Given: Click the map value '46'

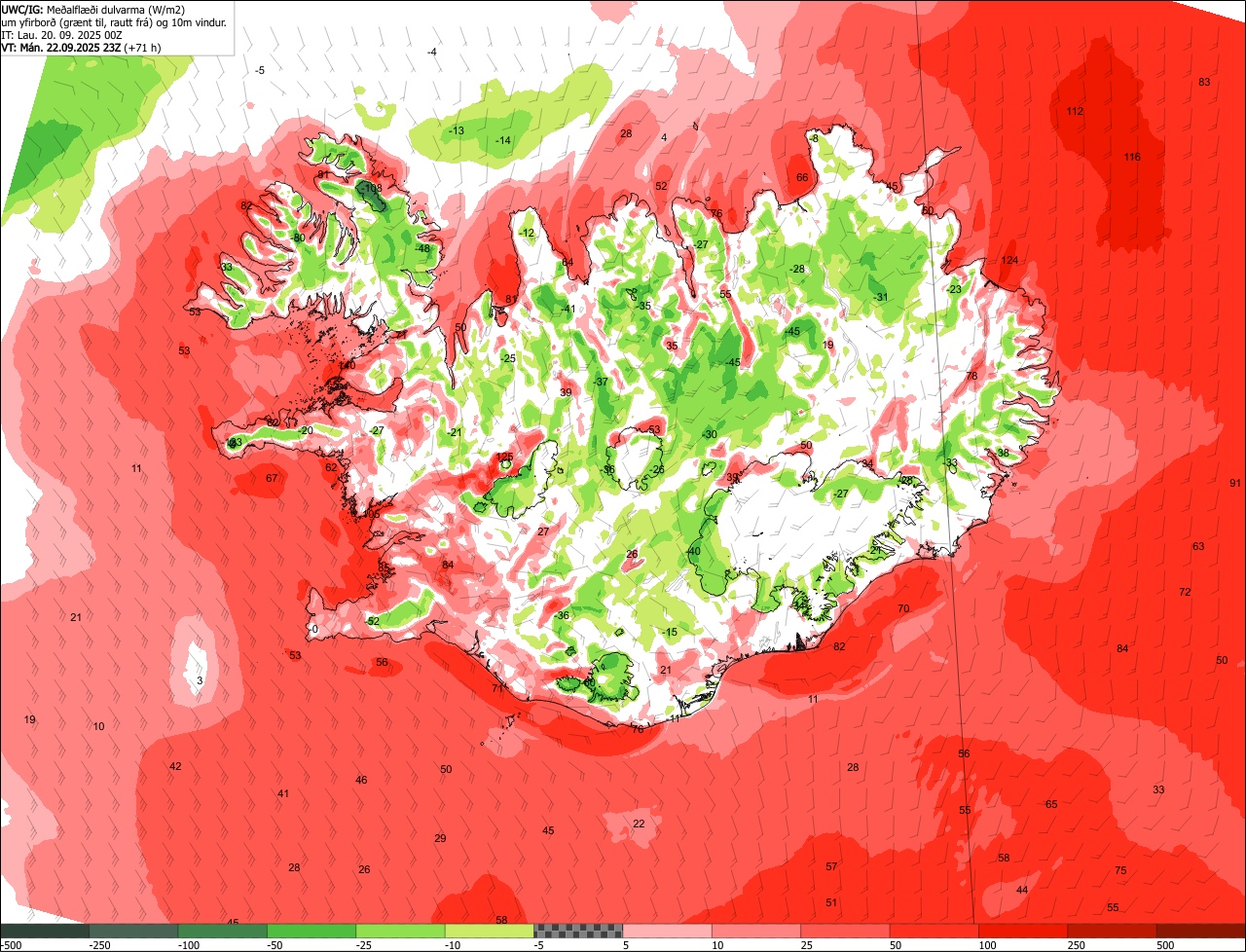Looking at the screenshot, I should pyautogui.click(x=361, y=780).
